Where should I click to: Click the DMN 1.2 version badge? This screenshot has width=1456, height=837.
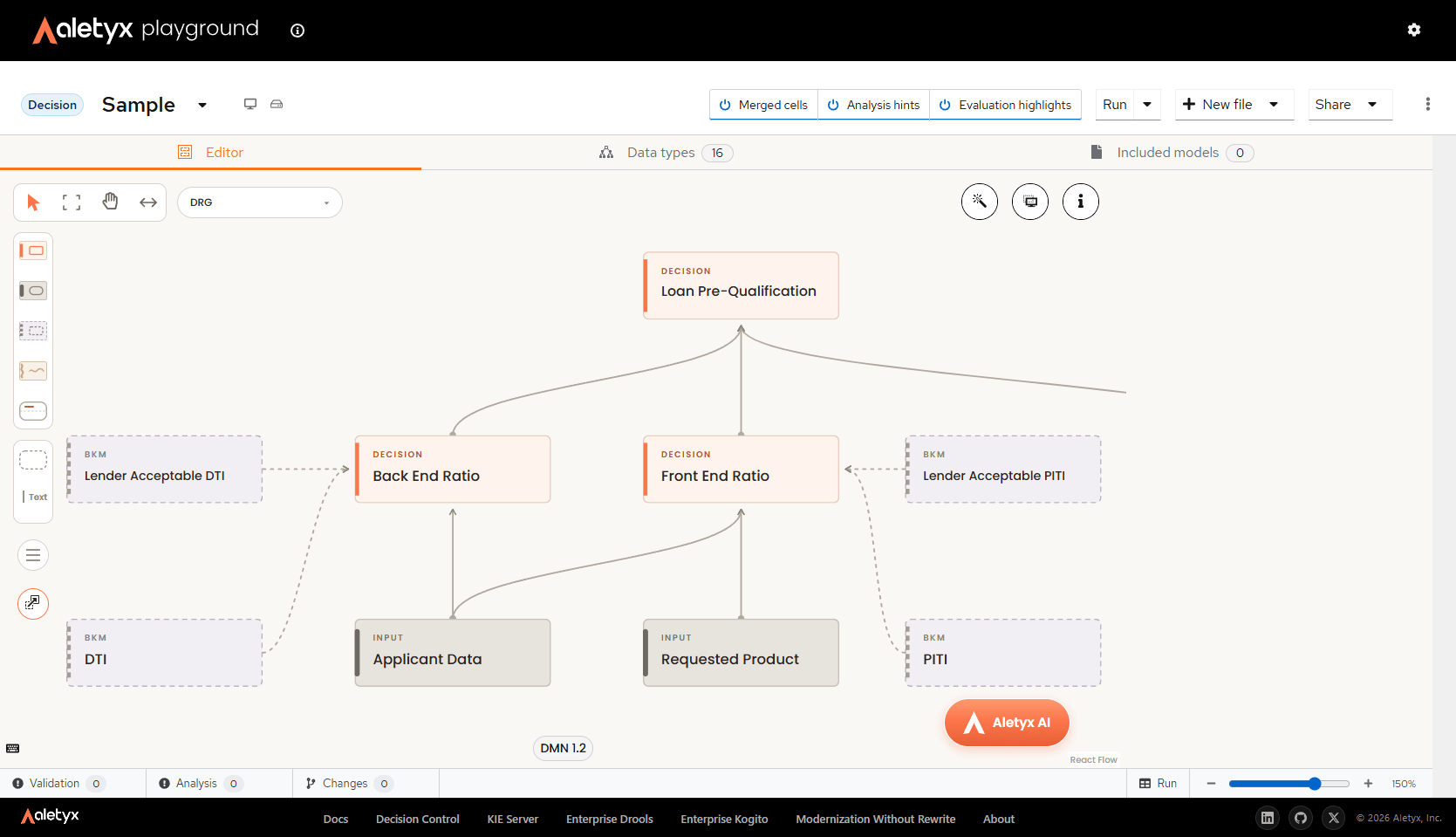pos(563,748)
